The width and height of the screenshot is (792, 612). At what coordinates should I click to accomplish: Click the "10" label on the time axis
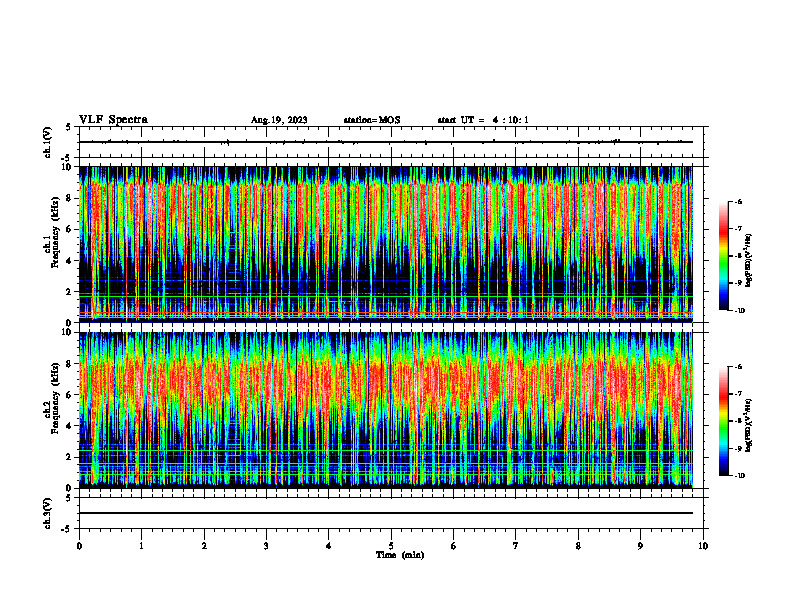tap(703, 546)
